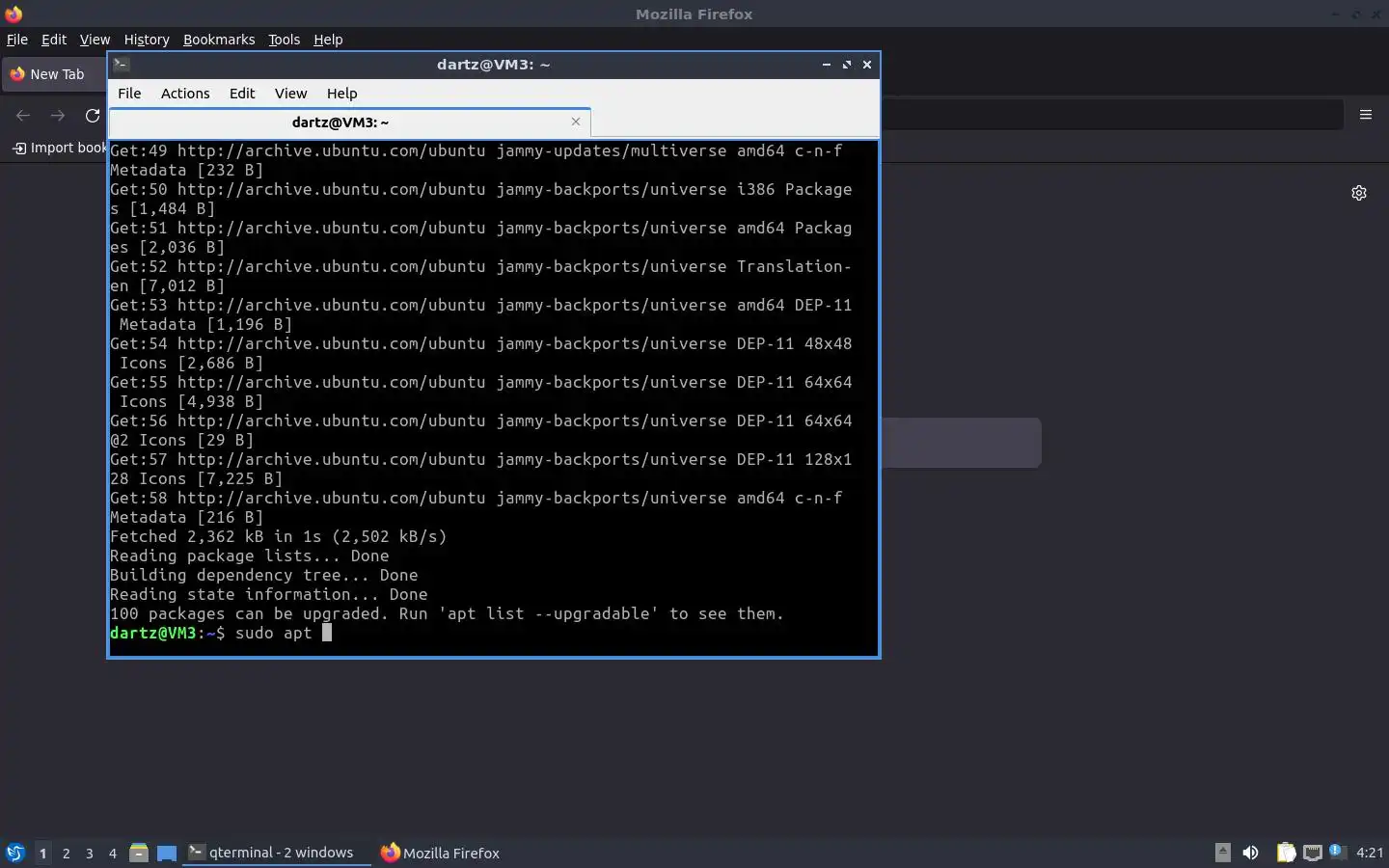
Task: Open Firefox's Help menu
Action: (328, 40)
